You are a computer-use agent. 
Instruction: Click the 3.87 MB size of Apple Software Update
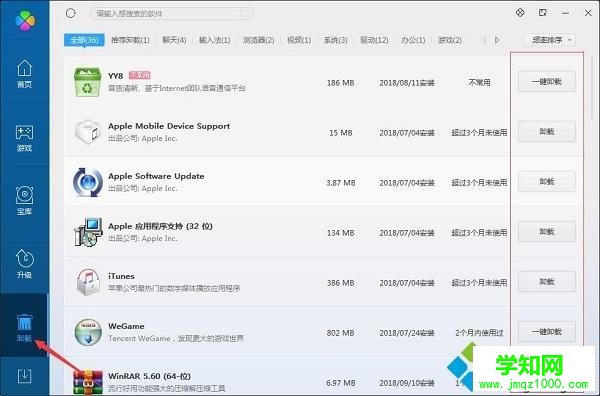click(x=341, y=183)
